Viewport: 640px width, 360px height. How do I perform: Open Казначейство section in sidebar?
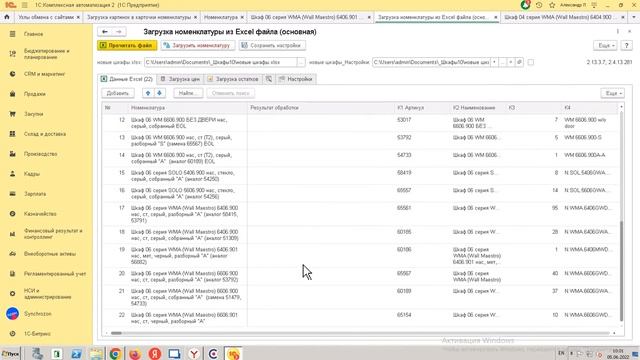click(x=40, y=214)
